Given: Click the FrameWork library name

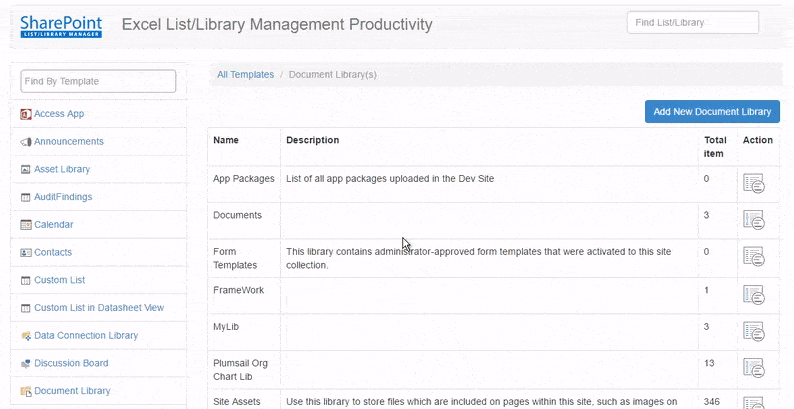Looking at the screenshot, I should [x=239, y=290].
